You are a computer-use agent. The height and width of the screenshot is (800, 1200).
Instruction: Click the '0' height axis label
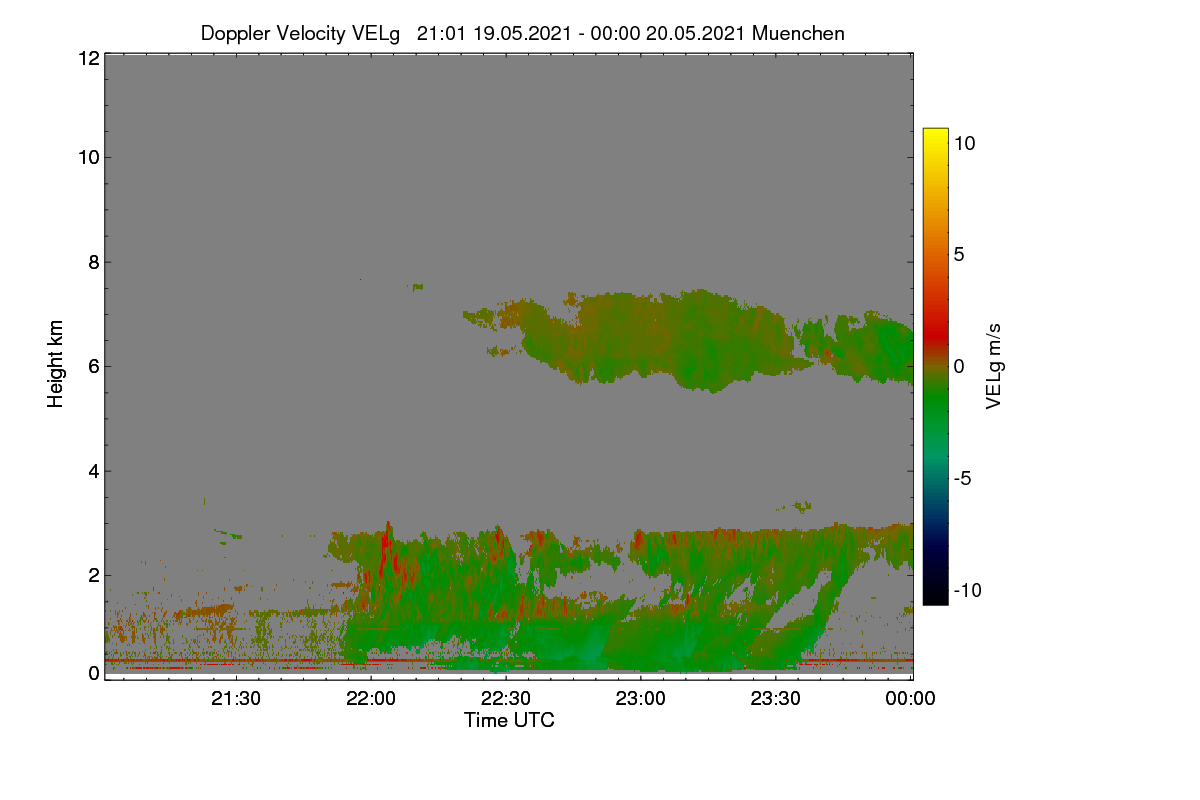tap(93, 674)
